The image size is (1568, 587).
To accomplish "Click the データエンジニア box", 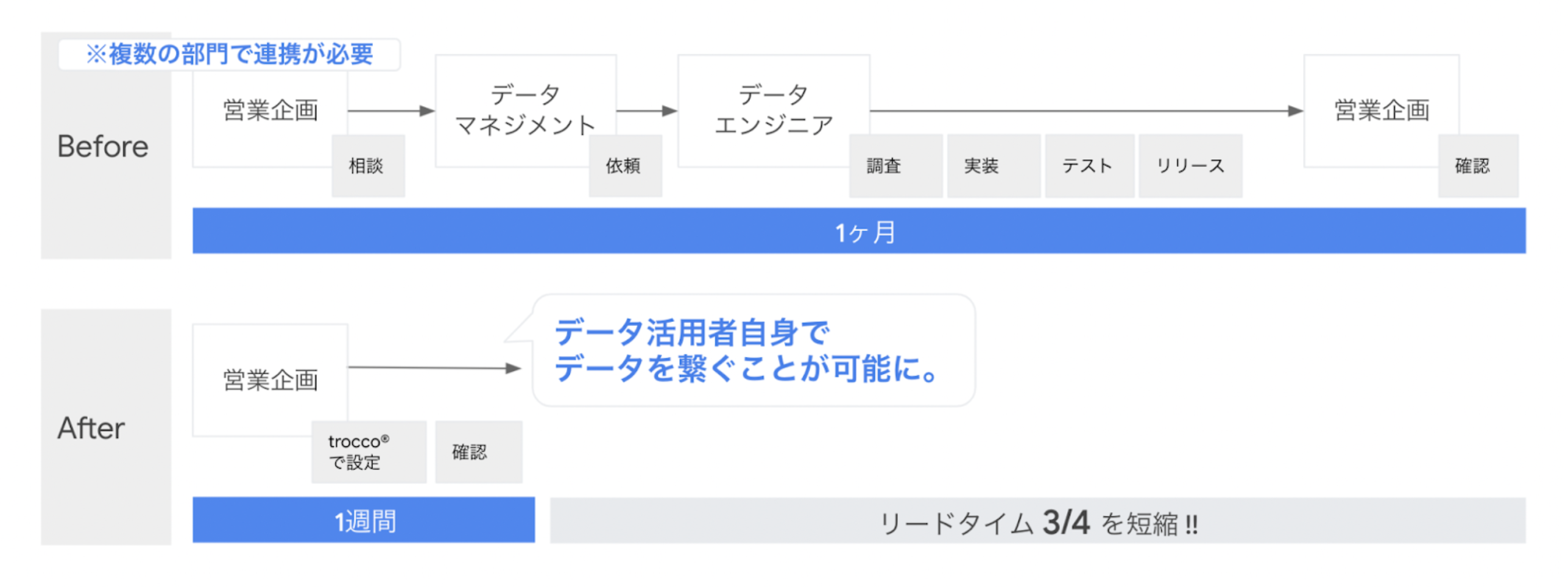I will pos(773,110).
